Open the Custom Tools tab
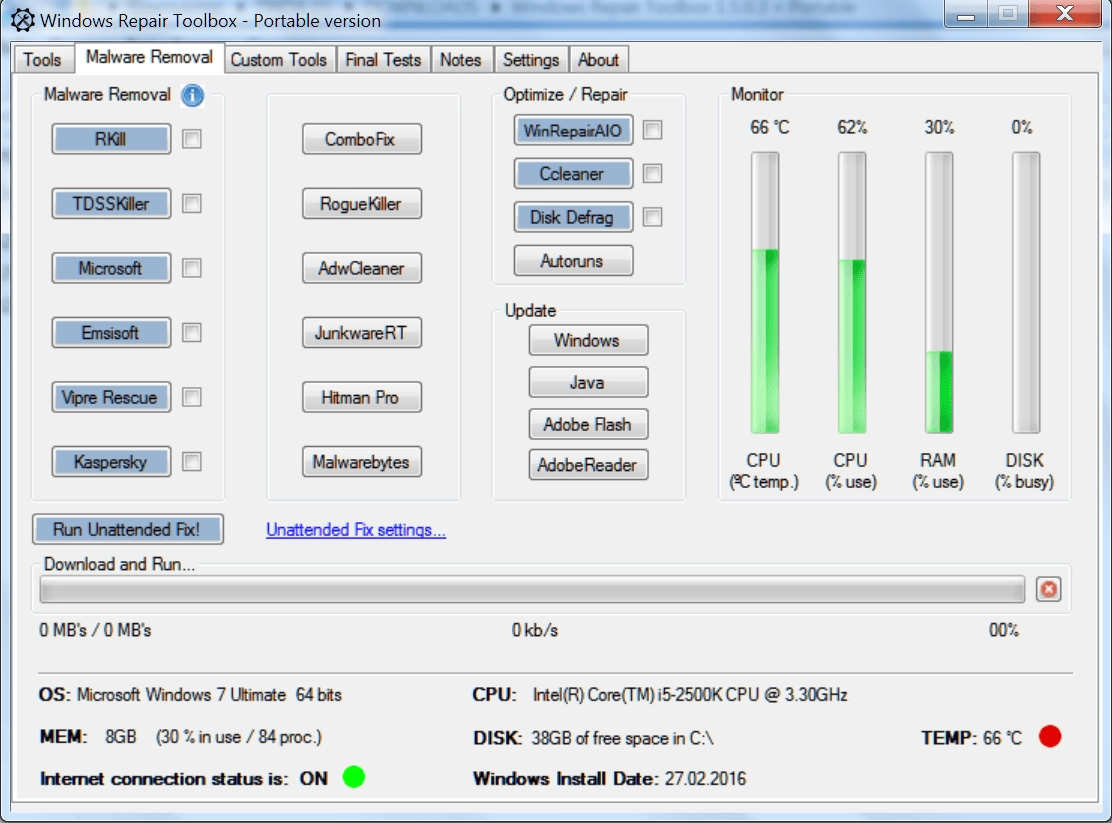1112x823 pixels. click(x=279, y=60)
